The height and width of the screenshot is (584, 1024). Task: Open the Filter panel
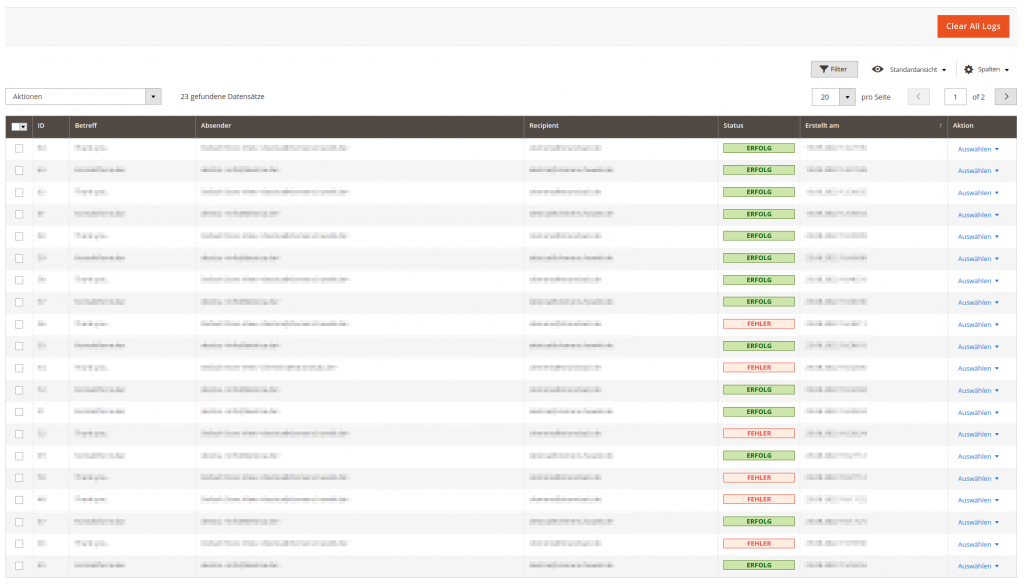click(833, 69)
